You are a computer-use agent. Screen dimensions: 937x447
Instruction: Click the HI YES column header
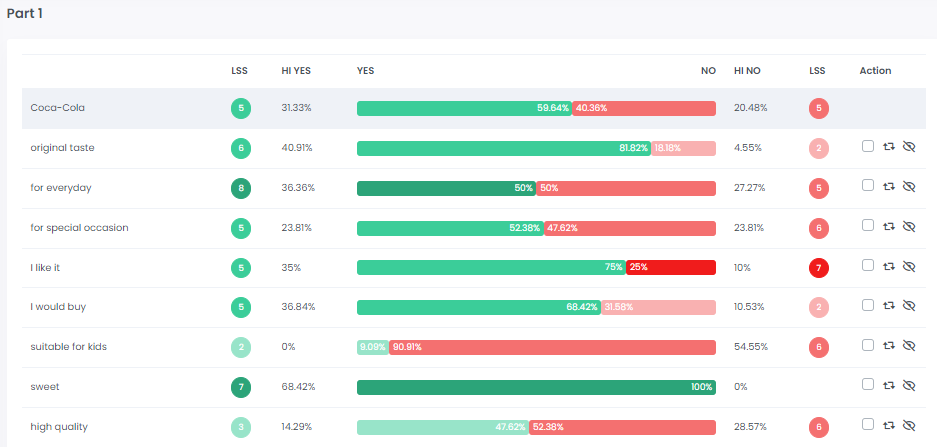tap(296, 71)
